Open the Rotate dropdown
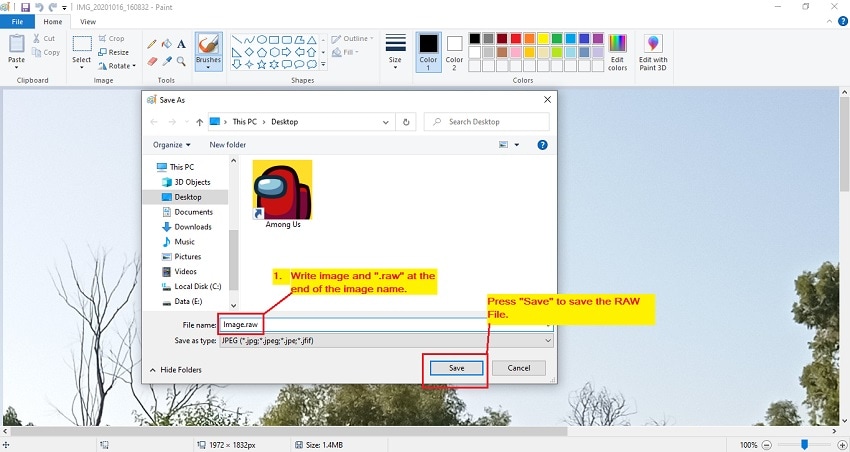Viewport: 850px width, 452px height. point(117,66)
